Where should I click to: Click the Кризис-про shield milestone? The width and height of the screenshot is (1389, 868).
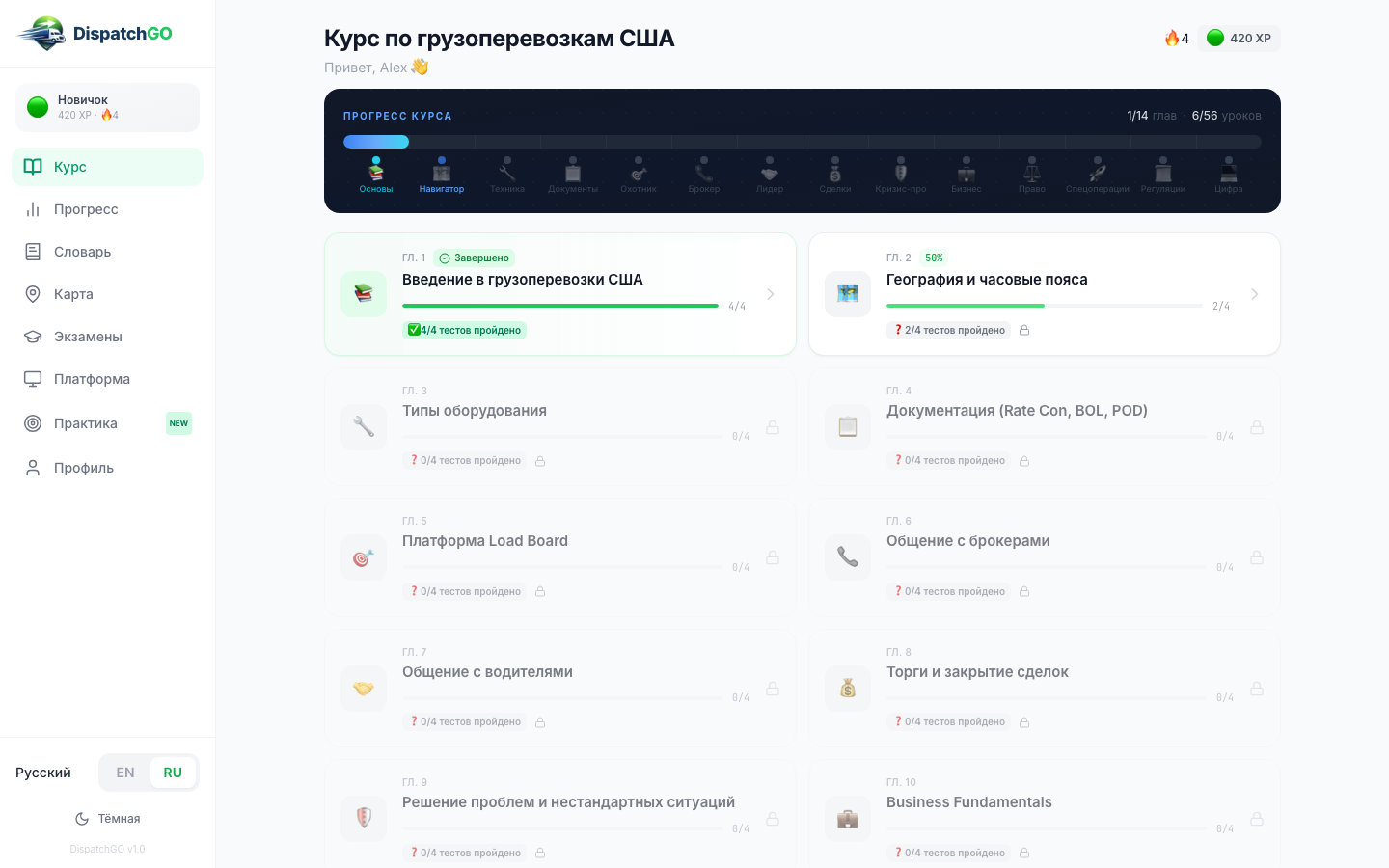tap(901, 176)
